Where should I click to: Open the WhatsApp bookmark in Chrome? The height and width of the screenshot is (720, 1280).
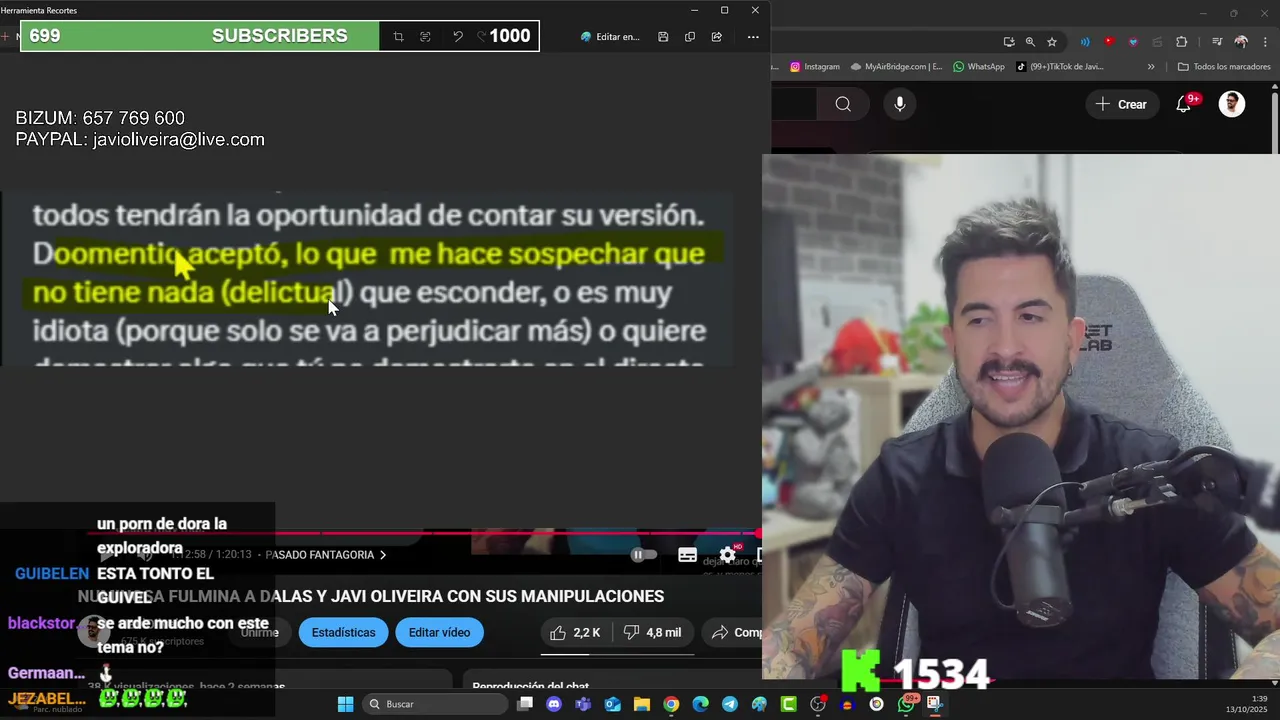click(979, 67)
